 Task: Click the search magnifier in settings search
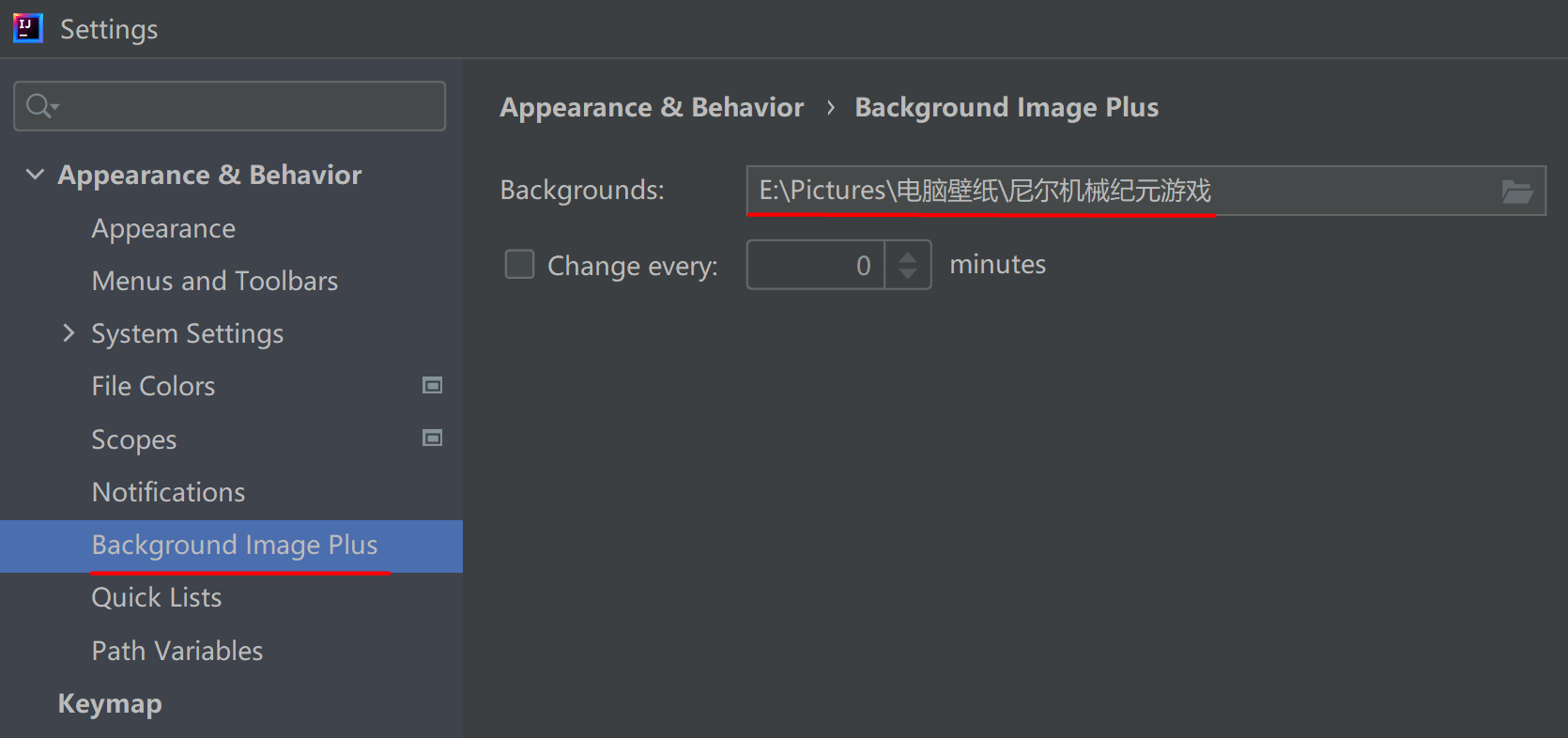38,105
